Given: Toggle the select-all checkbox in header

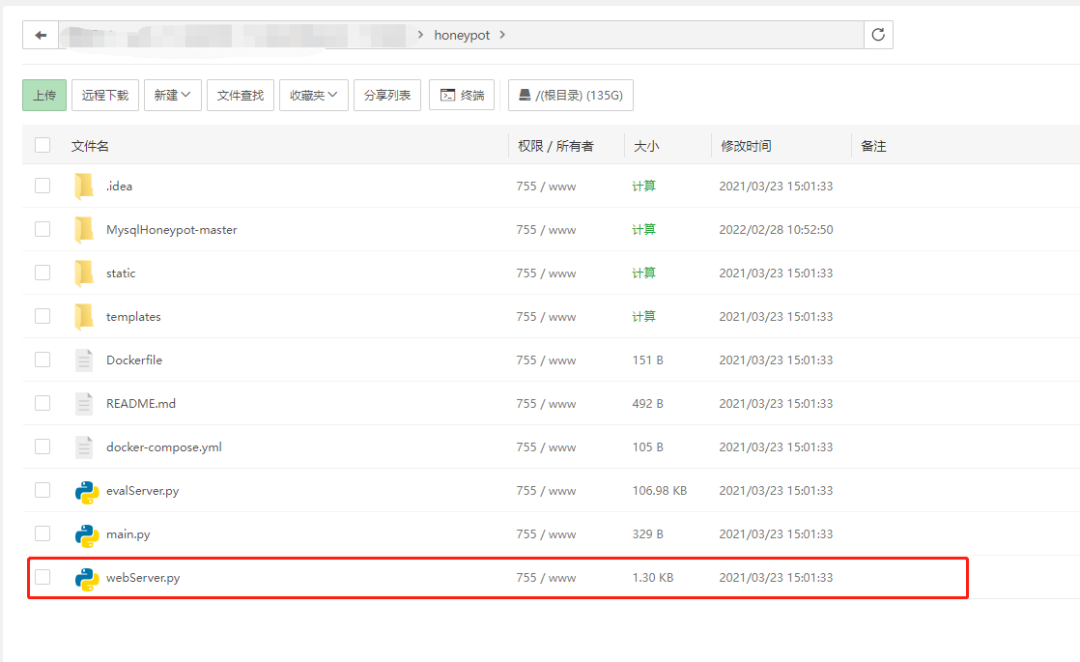Looking at the screenshot, I should (43, 145).
